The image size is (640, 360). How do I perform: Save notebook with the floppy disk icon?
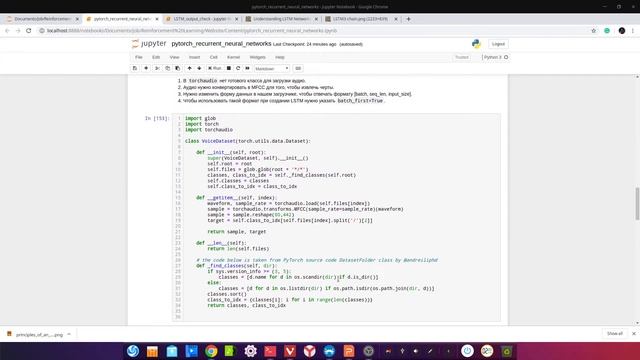(x=135, y=68)
